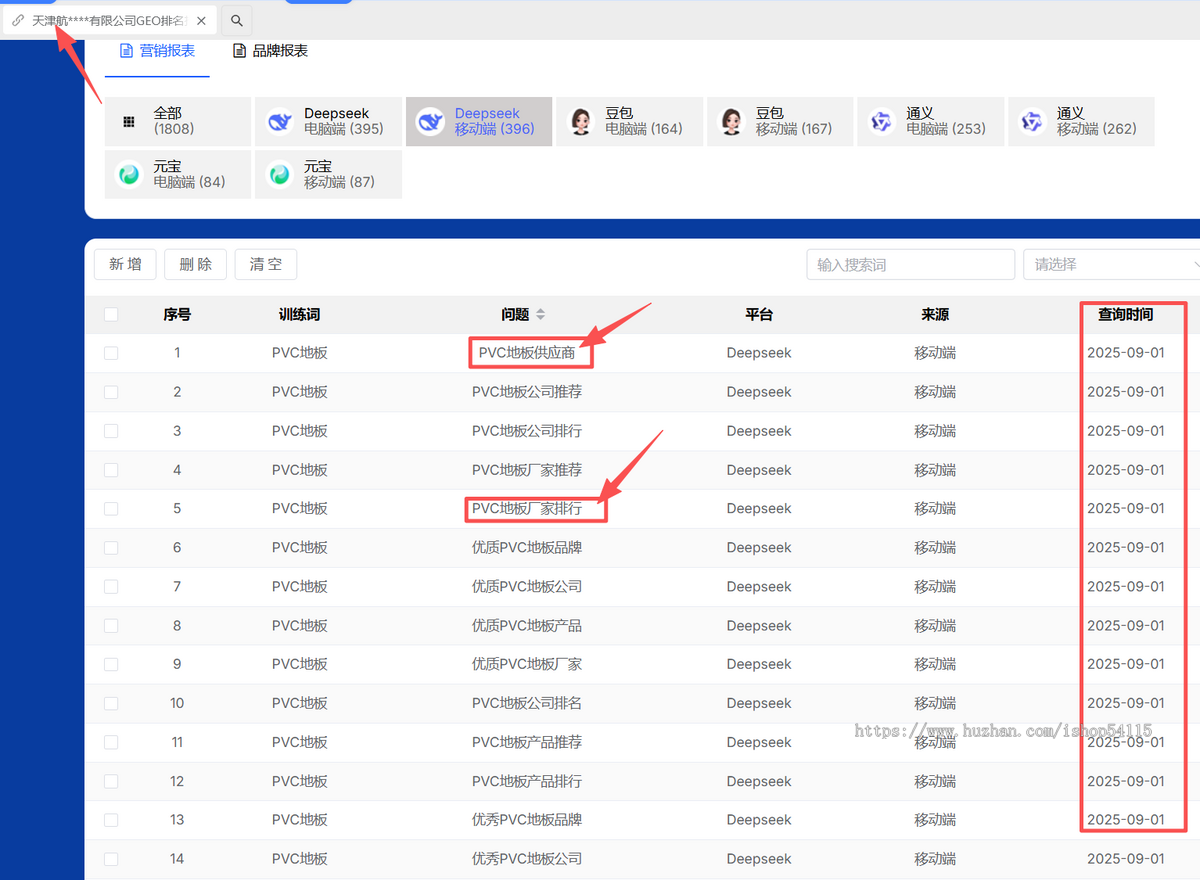Click the 删除 button
Image resolution: width=1200 pixels, height=880 pixels.
click(196, 264)
